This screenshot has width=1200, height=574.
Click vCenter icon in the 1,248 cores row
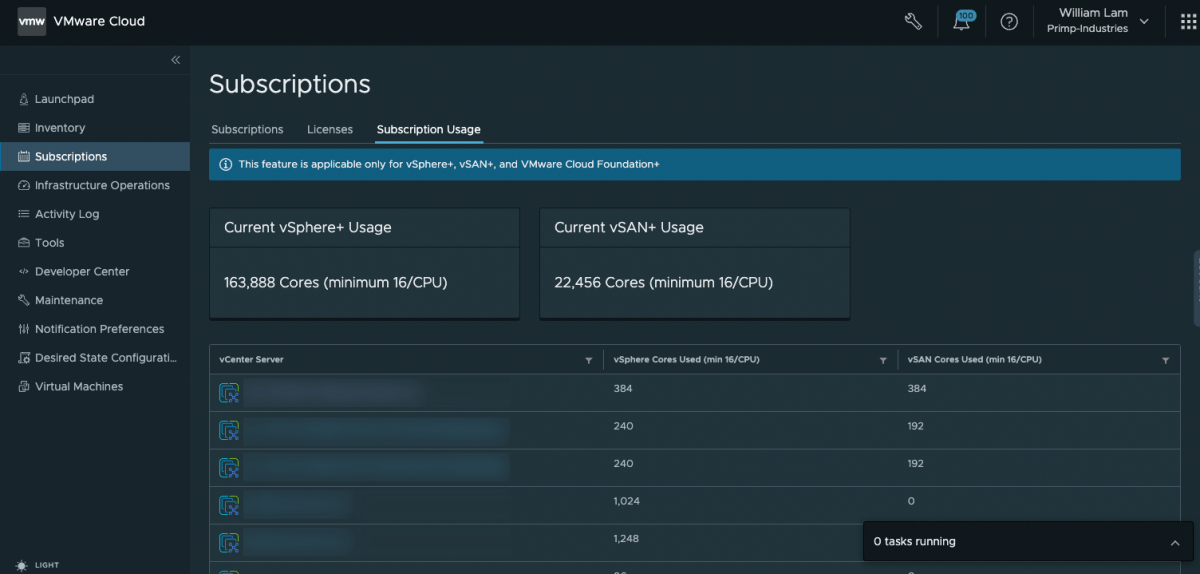(x=229, y=543)
